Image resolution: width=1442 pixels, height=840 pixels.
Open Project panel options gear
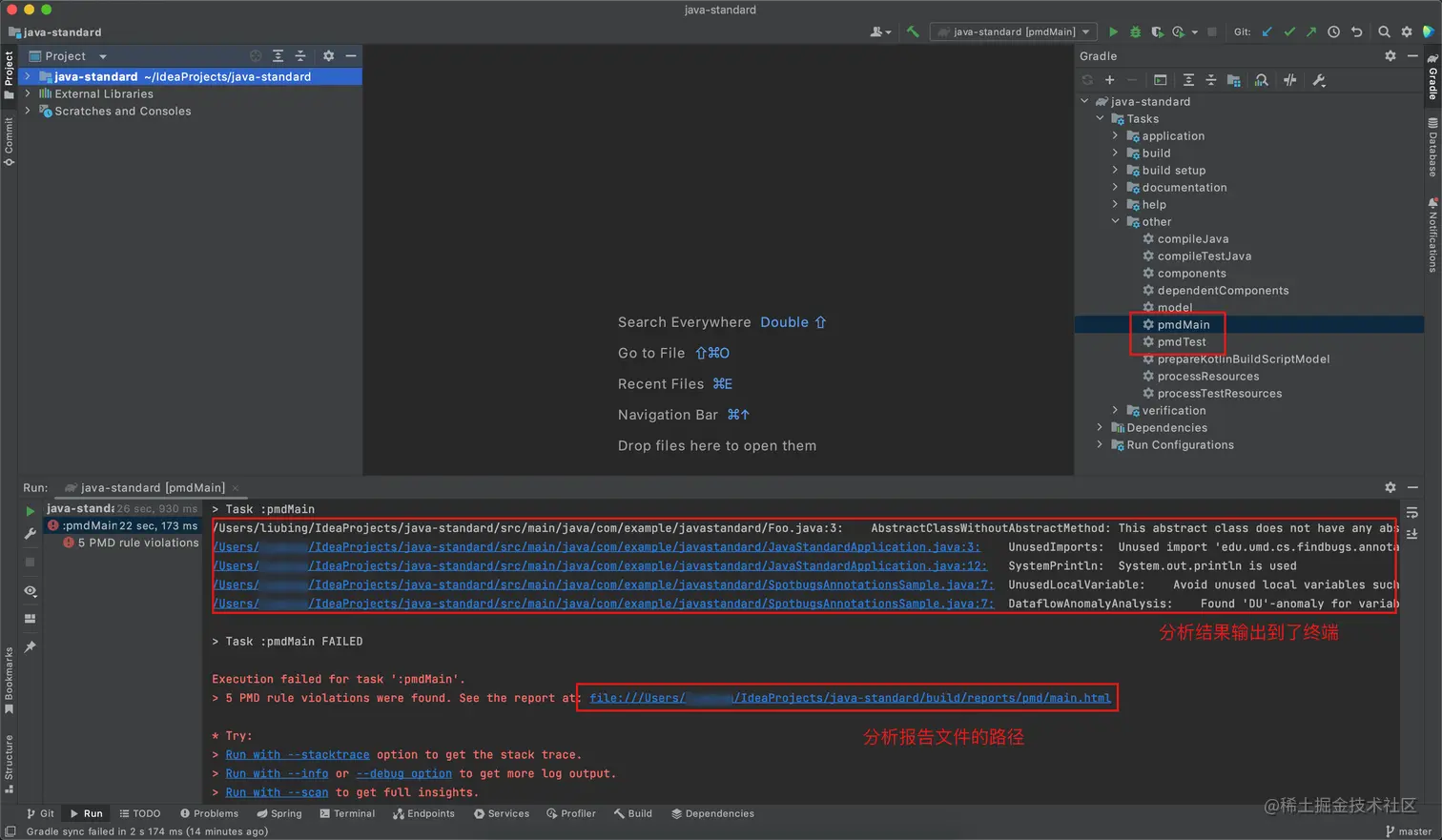(x=328, y=56)
